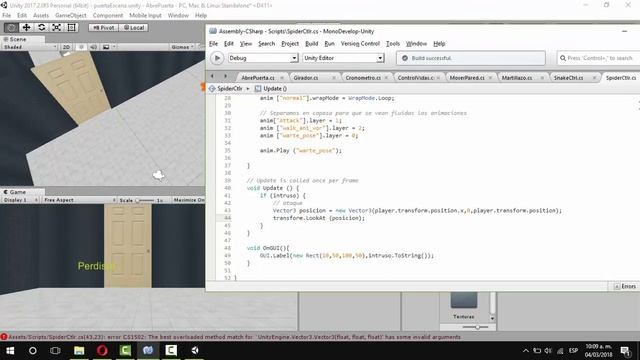Open MonoDevelop Version Control menu
Image resolution: width=640 pixels, height=360 pixels.
[x=360, y=44]
